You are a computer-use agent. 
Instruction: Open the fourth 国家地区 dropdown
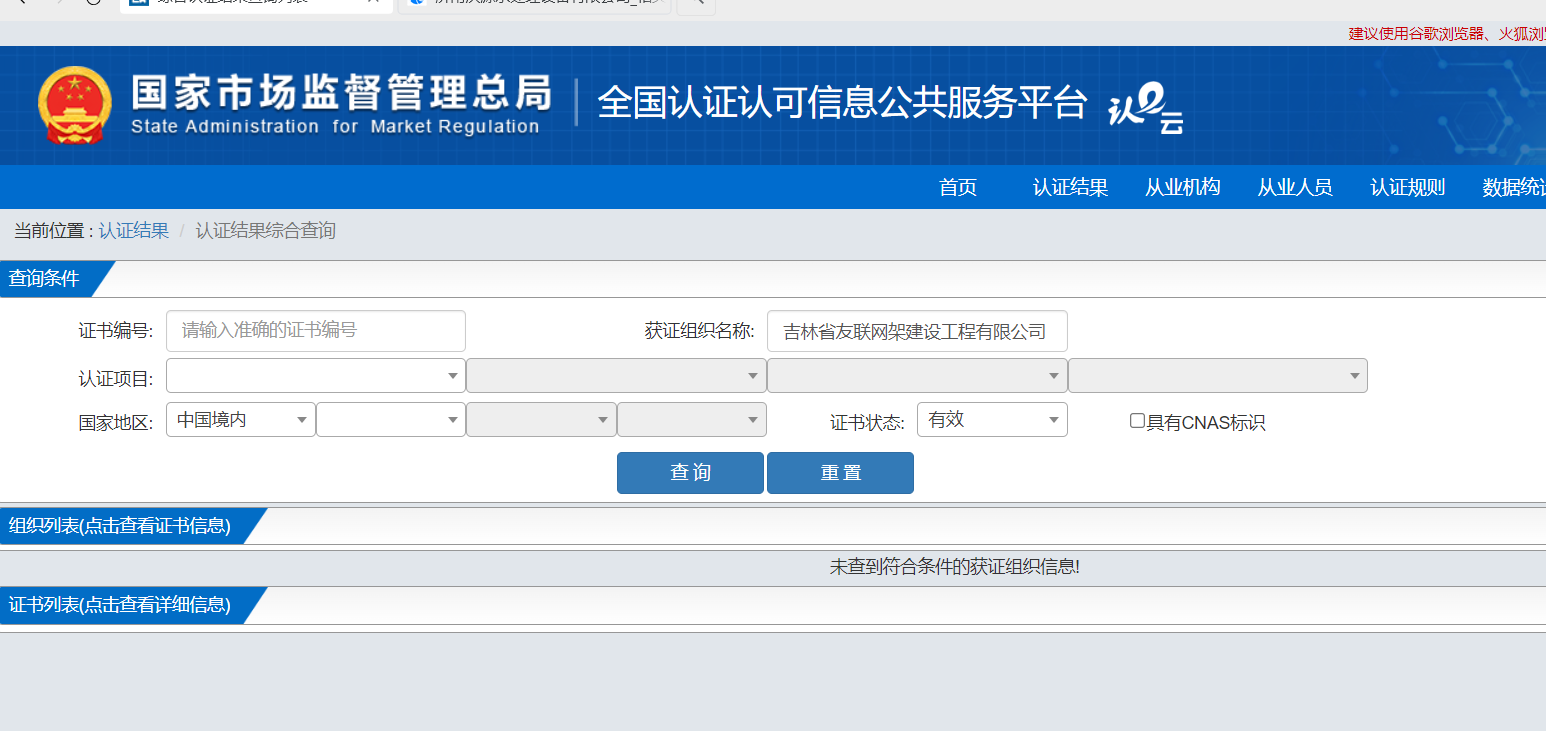tap(692, 420)
